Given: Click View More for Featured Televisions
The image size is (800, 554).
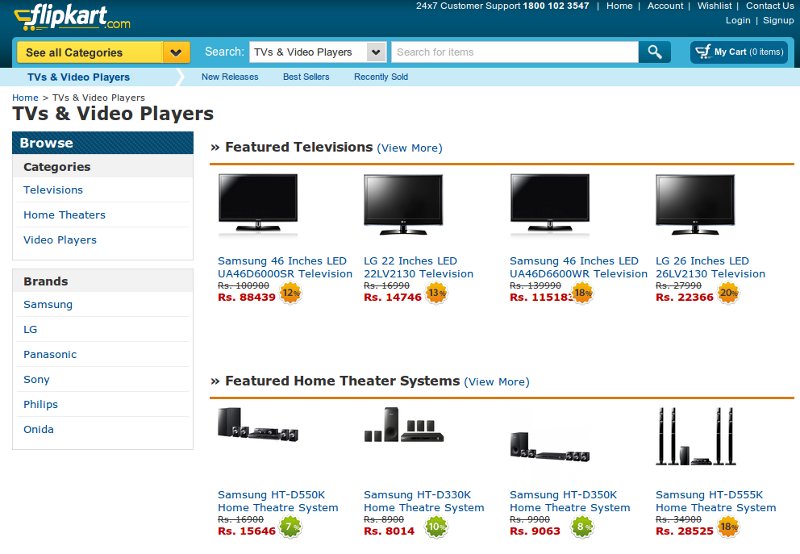Looking at the screenshot, I should coord(410,148).
